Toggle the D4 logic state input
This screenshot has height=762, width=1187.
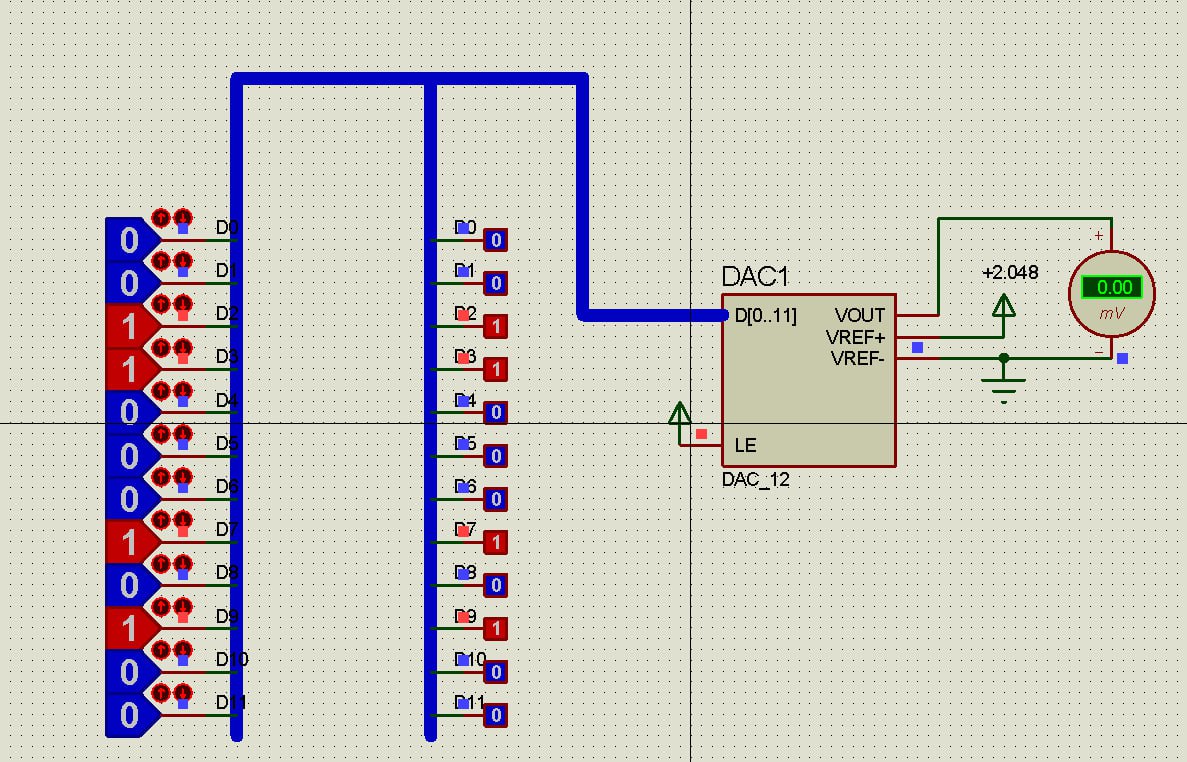click(132, 412)
